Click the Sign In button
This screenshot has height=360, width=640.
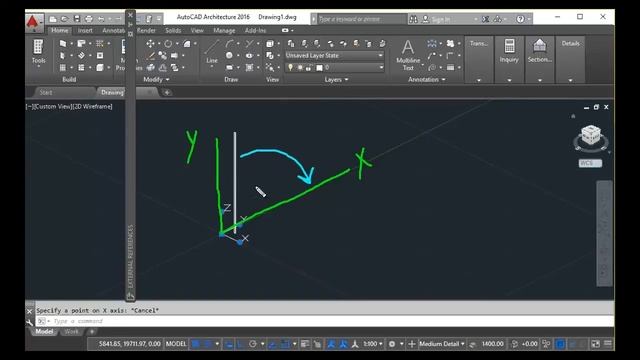[441, 19]
